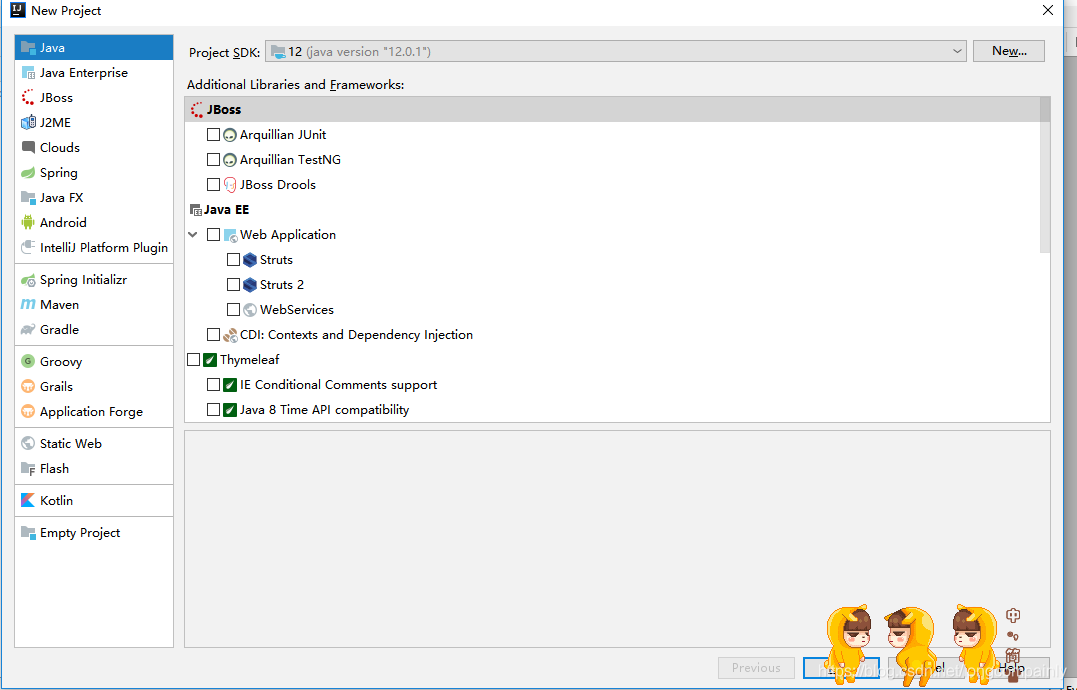Click the CDI coffee beans icon

click(x=230, y=335)
